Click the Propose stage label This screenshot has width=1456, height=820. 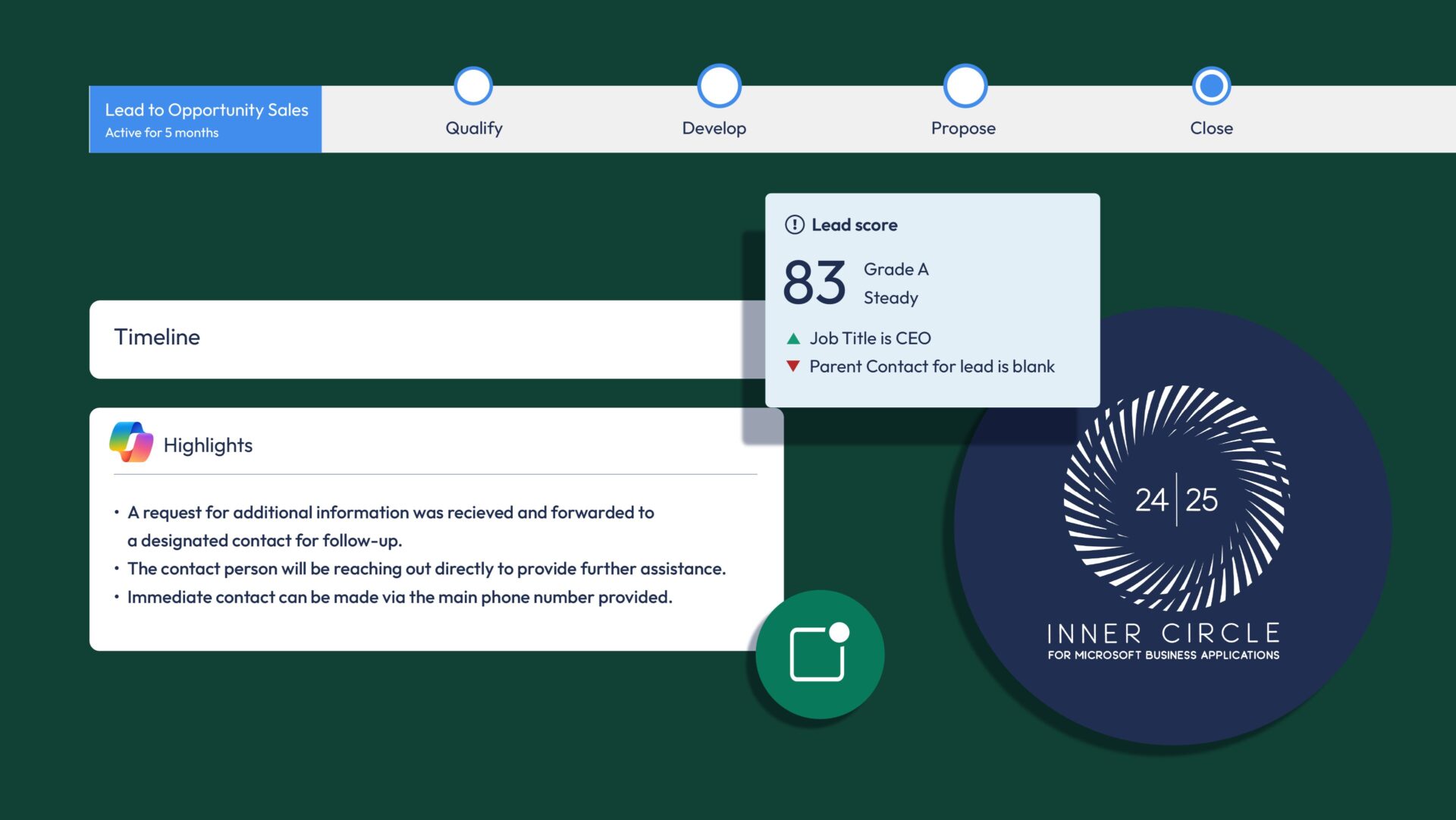coord(963,128)
